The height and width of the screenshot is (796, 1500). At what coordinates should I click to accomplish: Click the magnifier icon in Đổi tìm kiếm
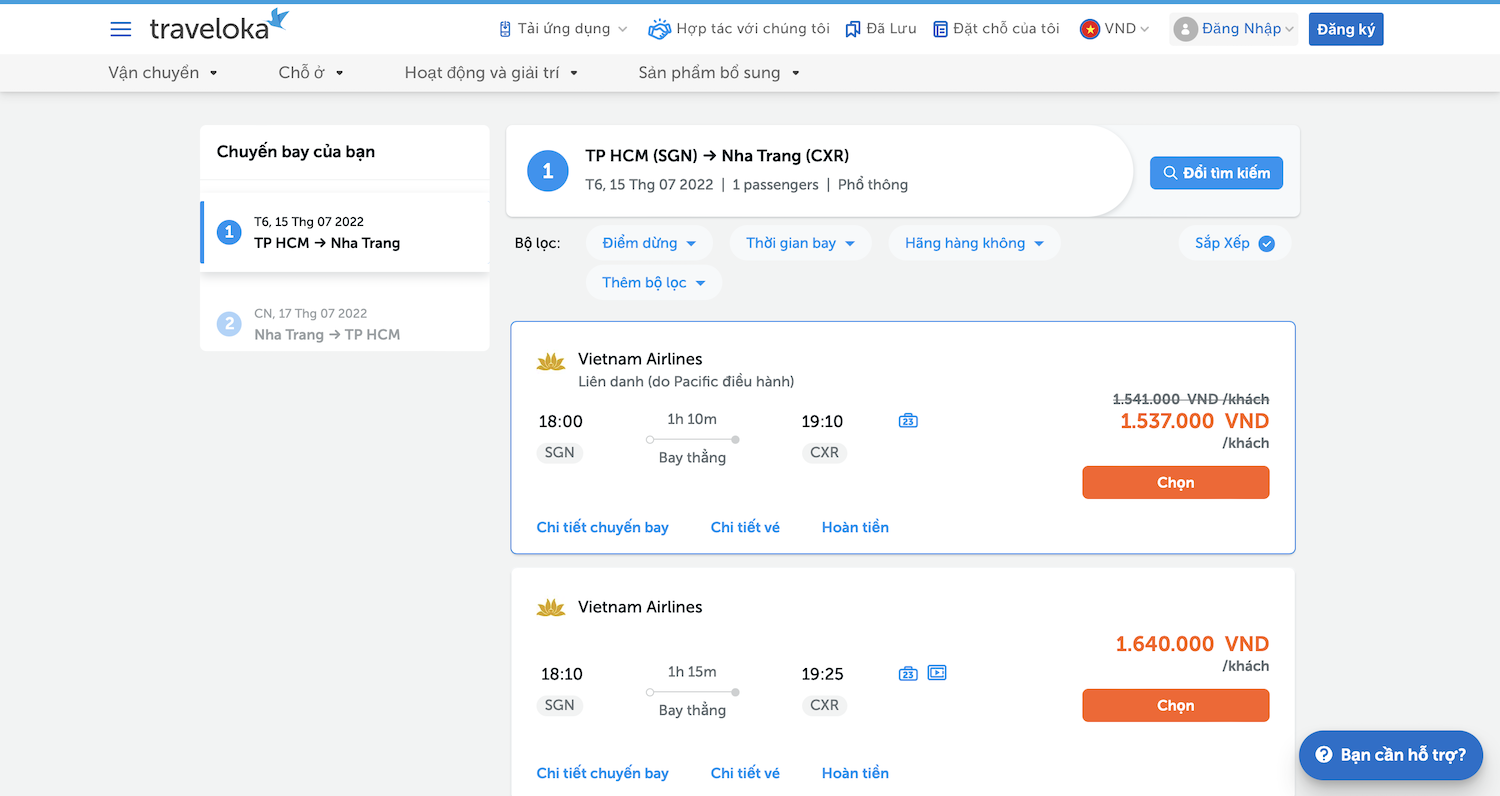(1170, 173)
